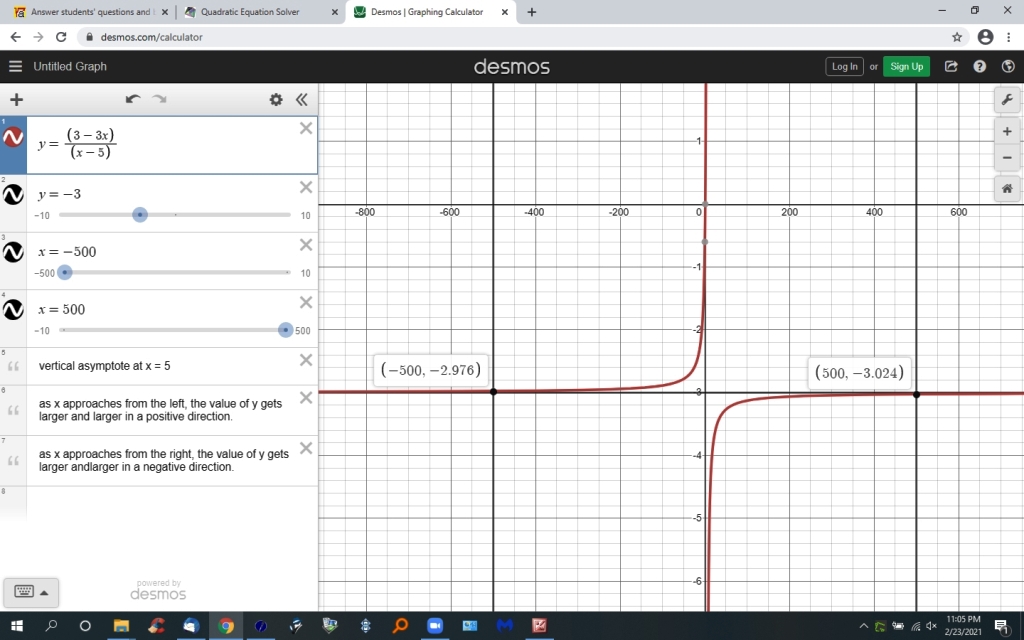1024x640 pixels.
Task: Select the (-500, -2.976) point label
Action: (431, 370)
